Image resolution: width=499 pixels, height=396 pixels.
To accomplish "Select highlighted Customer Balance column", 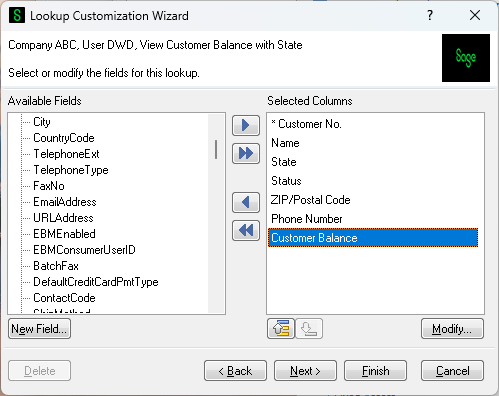I will tap(373, 238).
